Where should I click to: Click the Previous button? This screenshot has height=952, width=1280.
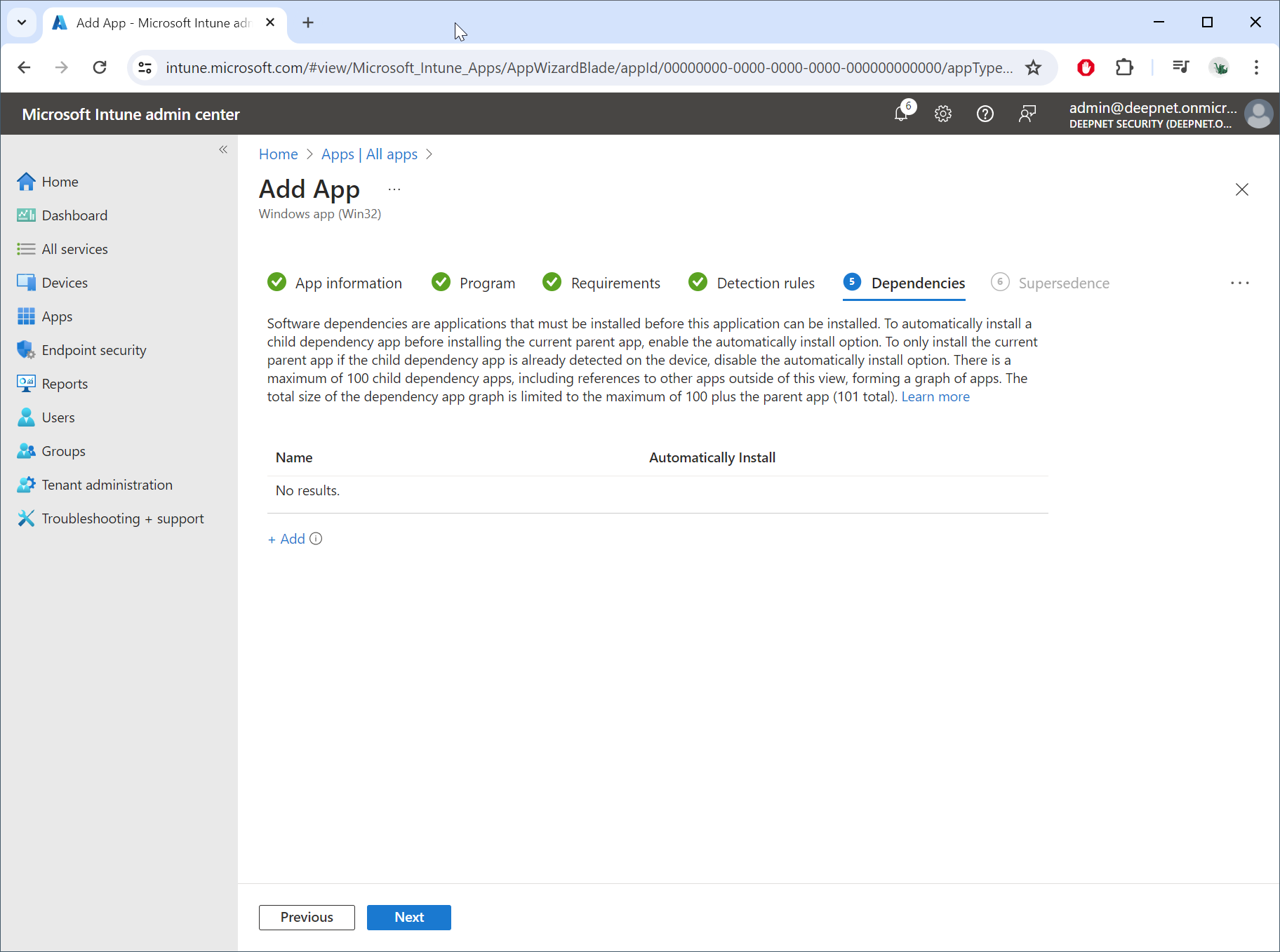coord(307,917)
